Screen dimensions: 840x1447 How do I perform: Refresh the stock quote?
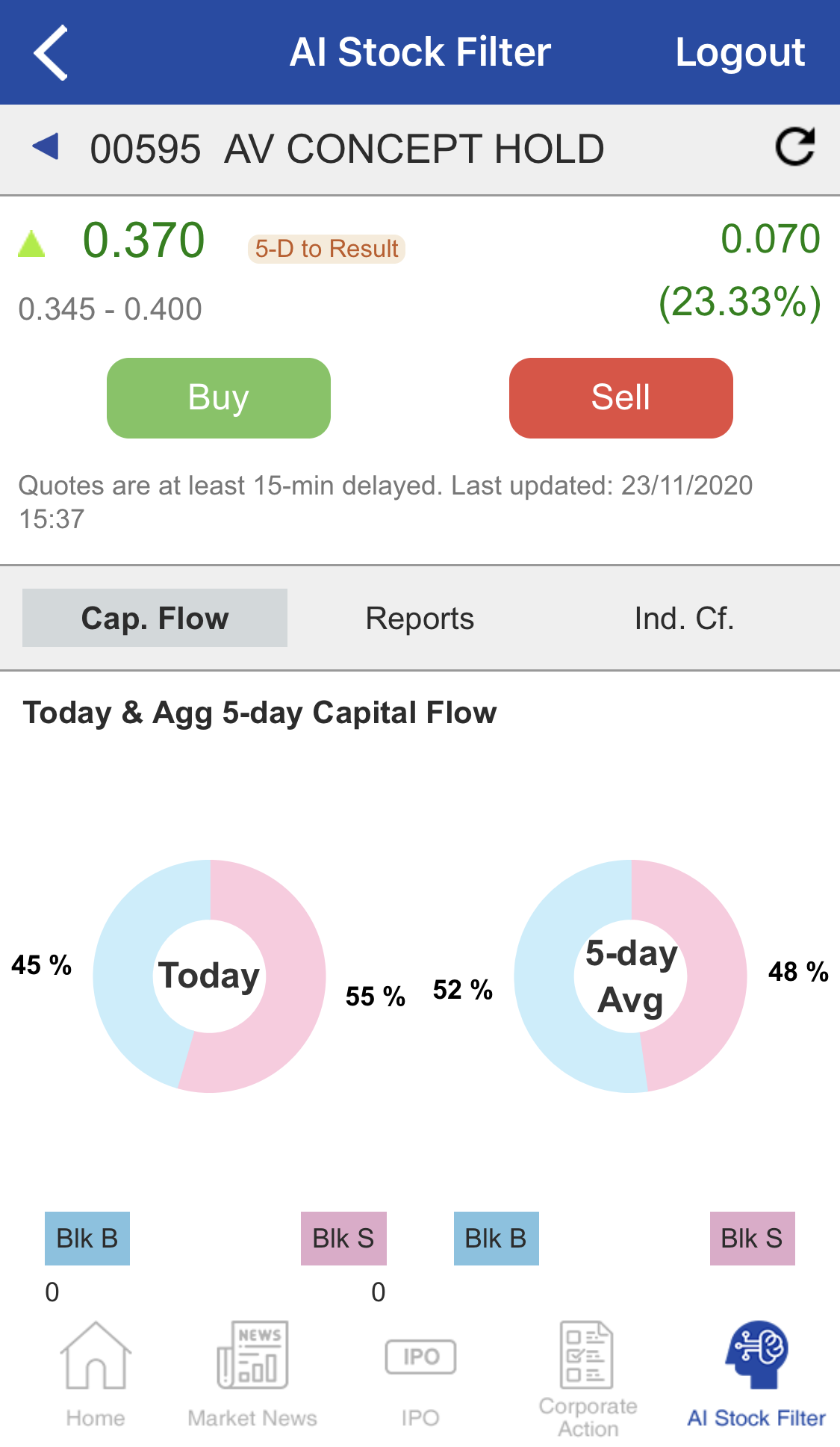794,147
